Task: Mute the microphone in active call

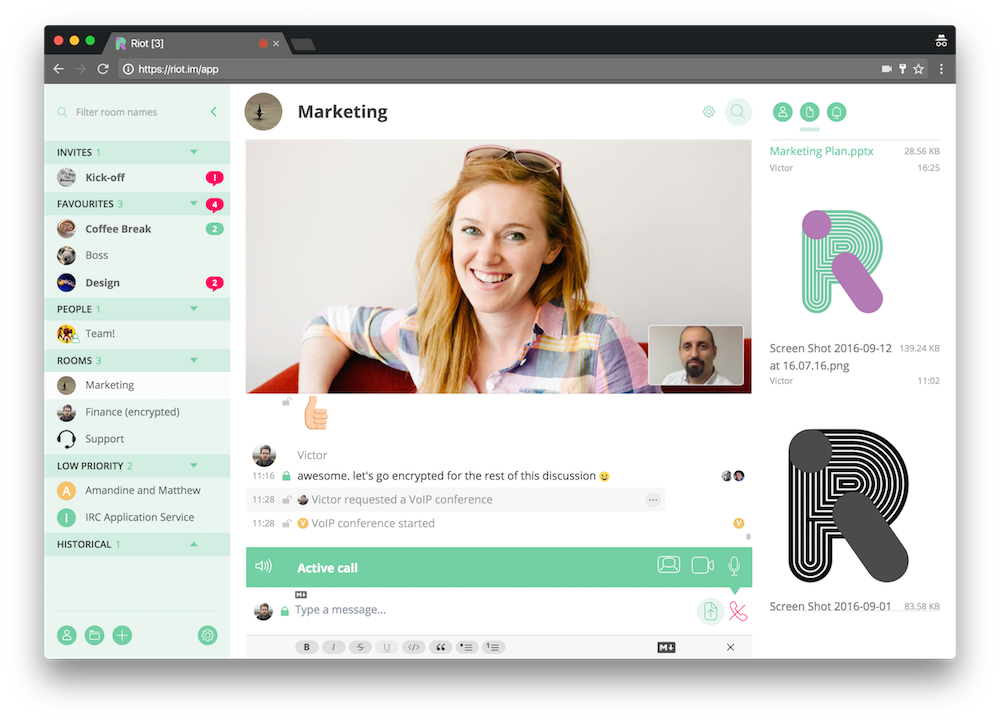Action: (734, 567)
